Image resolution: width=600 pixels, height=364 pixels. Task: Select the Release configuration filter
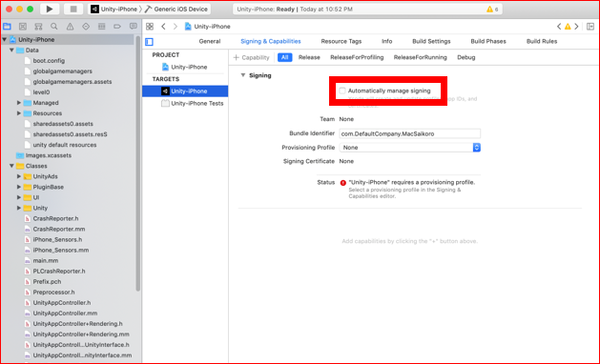tap(309, 57)
